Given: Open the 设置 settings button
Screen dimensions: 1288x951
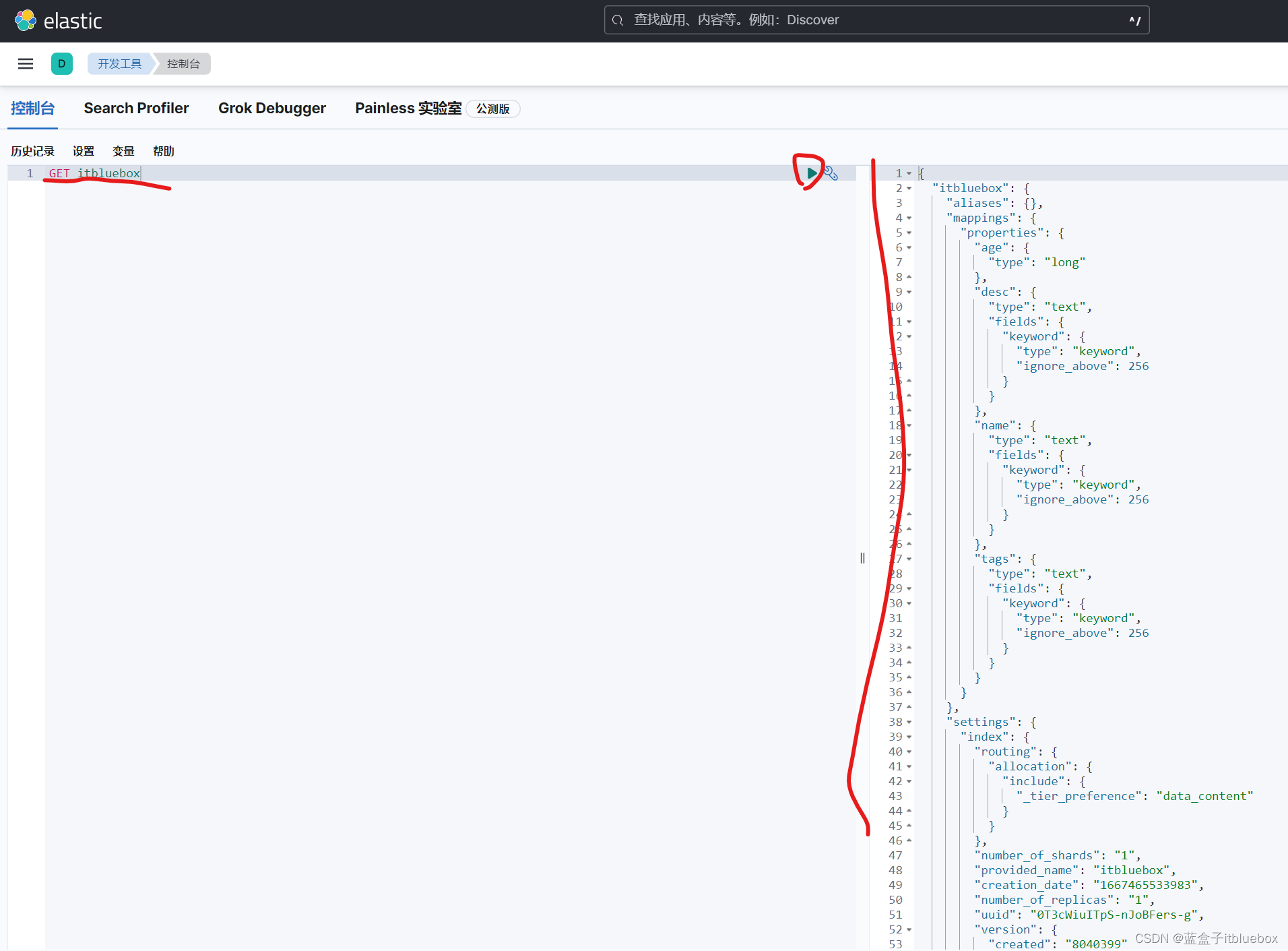Looking at the screenshot, I should 84,151.
